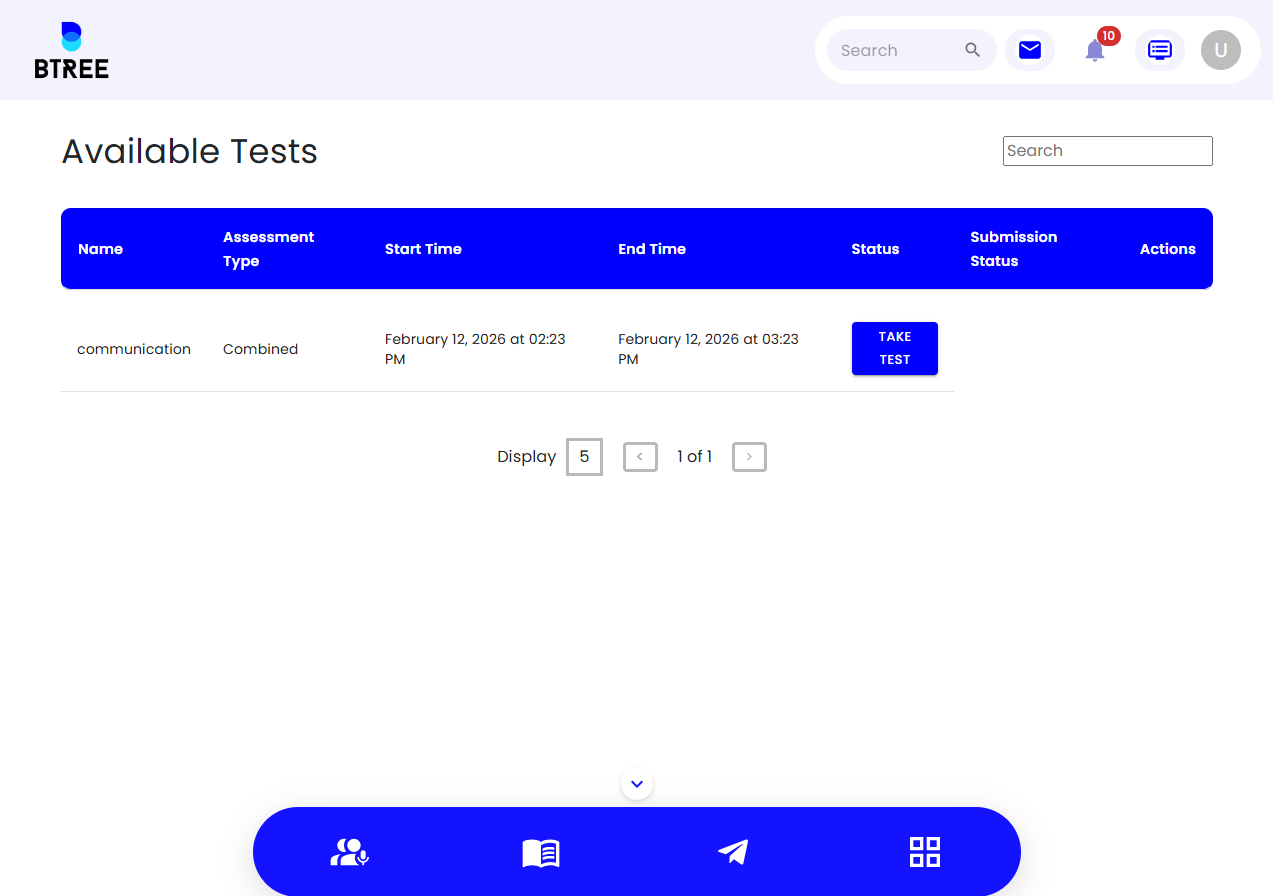Click the paper plane icon in bottom bar
The width and height of the screenshot is (1273, 896).
pos(733,852)
